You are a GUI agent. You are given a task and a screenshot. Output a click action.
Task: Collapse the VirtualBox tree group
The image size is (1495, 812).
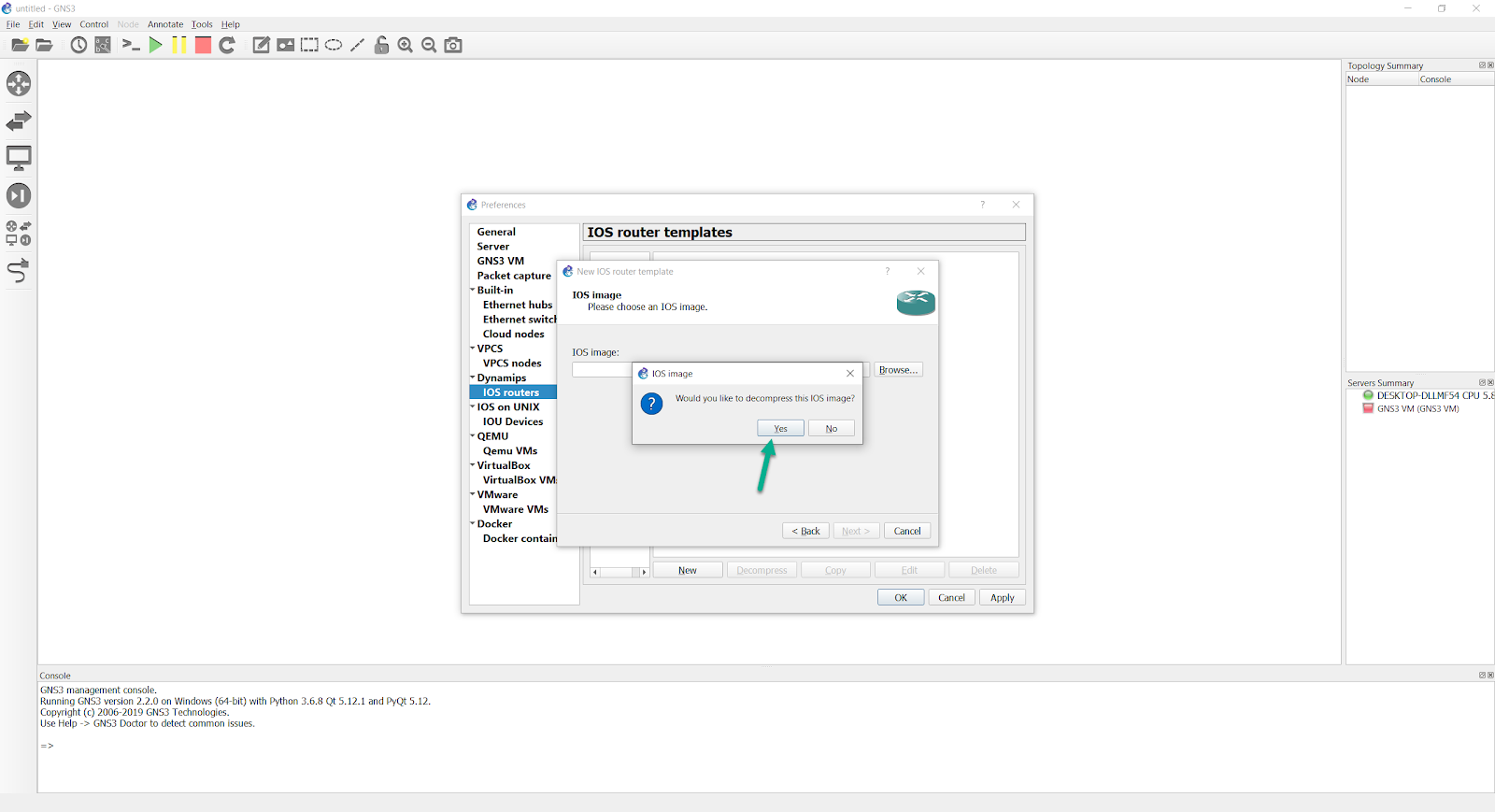click(473, 465)
